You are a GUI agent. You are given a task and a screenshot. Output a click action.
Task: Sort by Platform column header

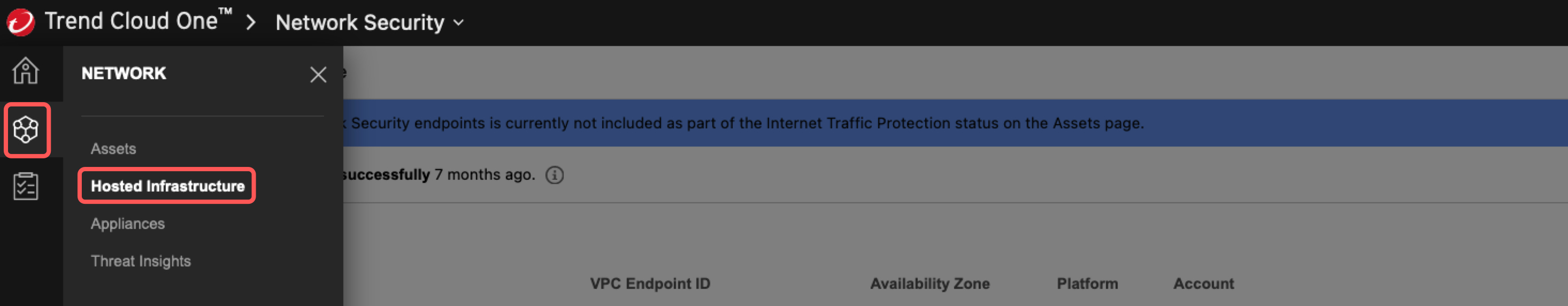(x=1087, y=284)
